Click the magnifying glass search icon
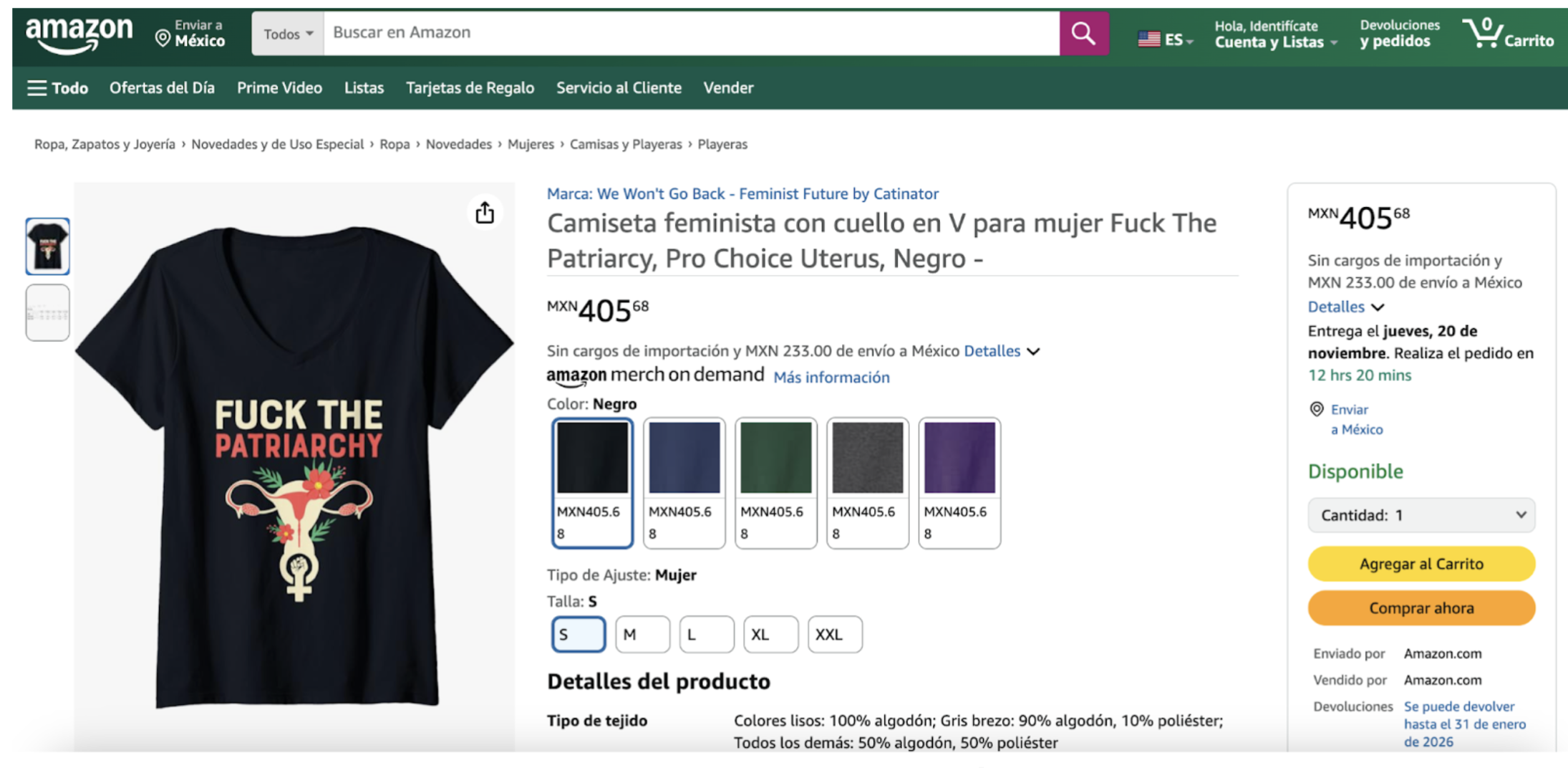The width and height of the screenshot is (1568, 768). click(x=1083, y=34)
